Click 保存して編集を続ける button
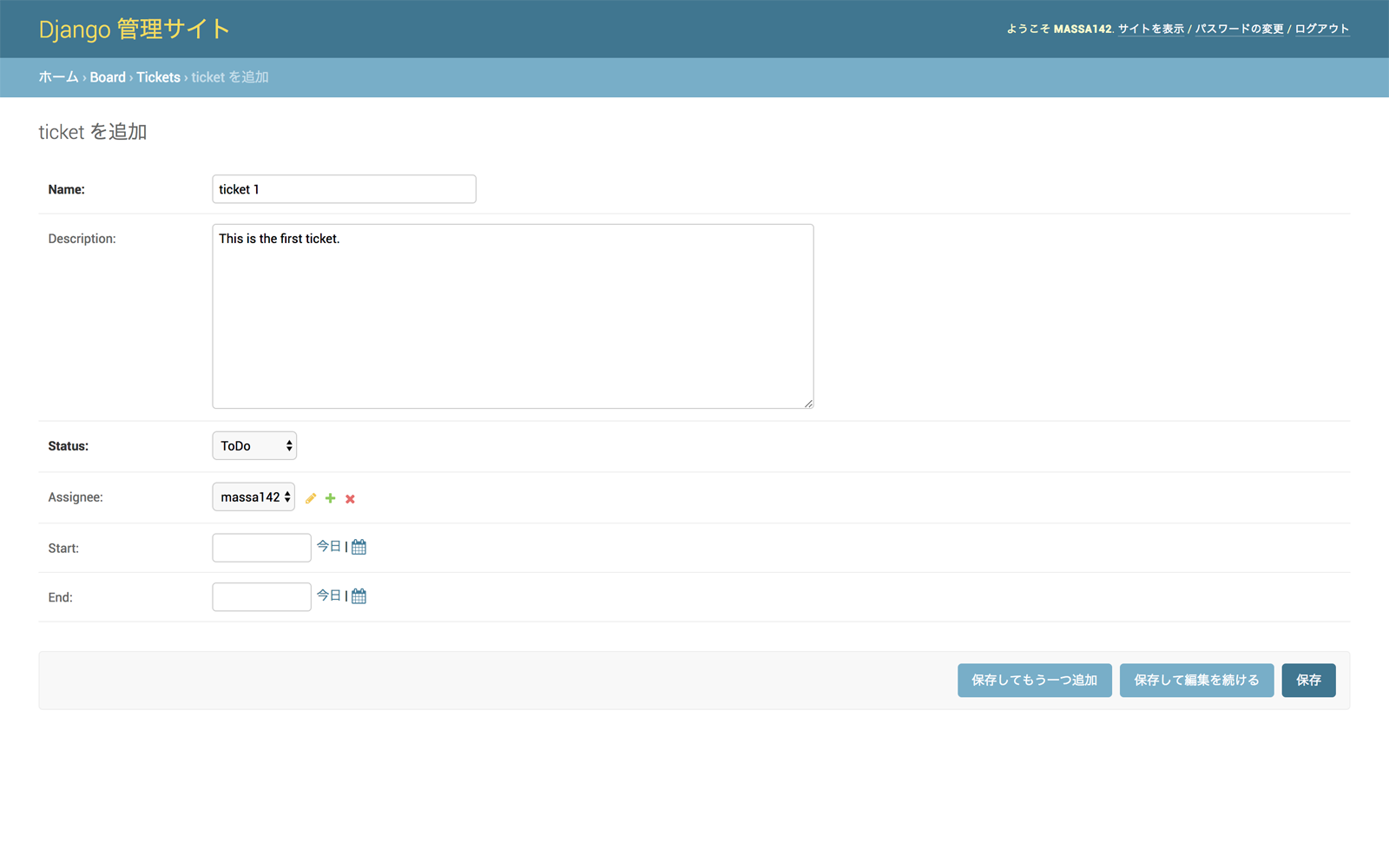The image size is (1389, 868). 1196,681
